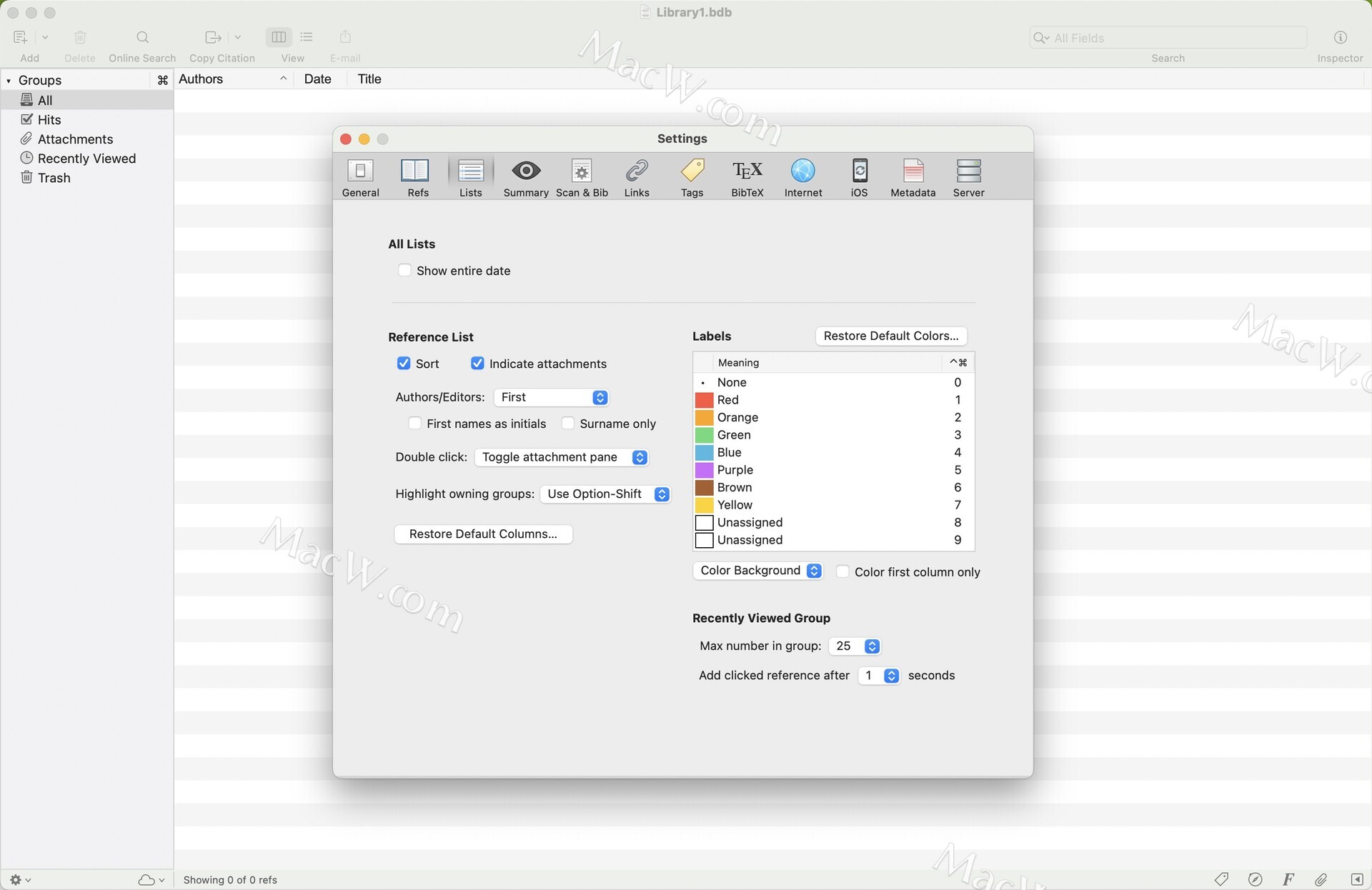Click the Purple label color swatch
This screenshot has width=1372, height=890.
[704, 470]
